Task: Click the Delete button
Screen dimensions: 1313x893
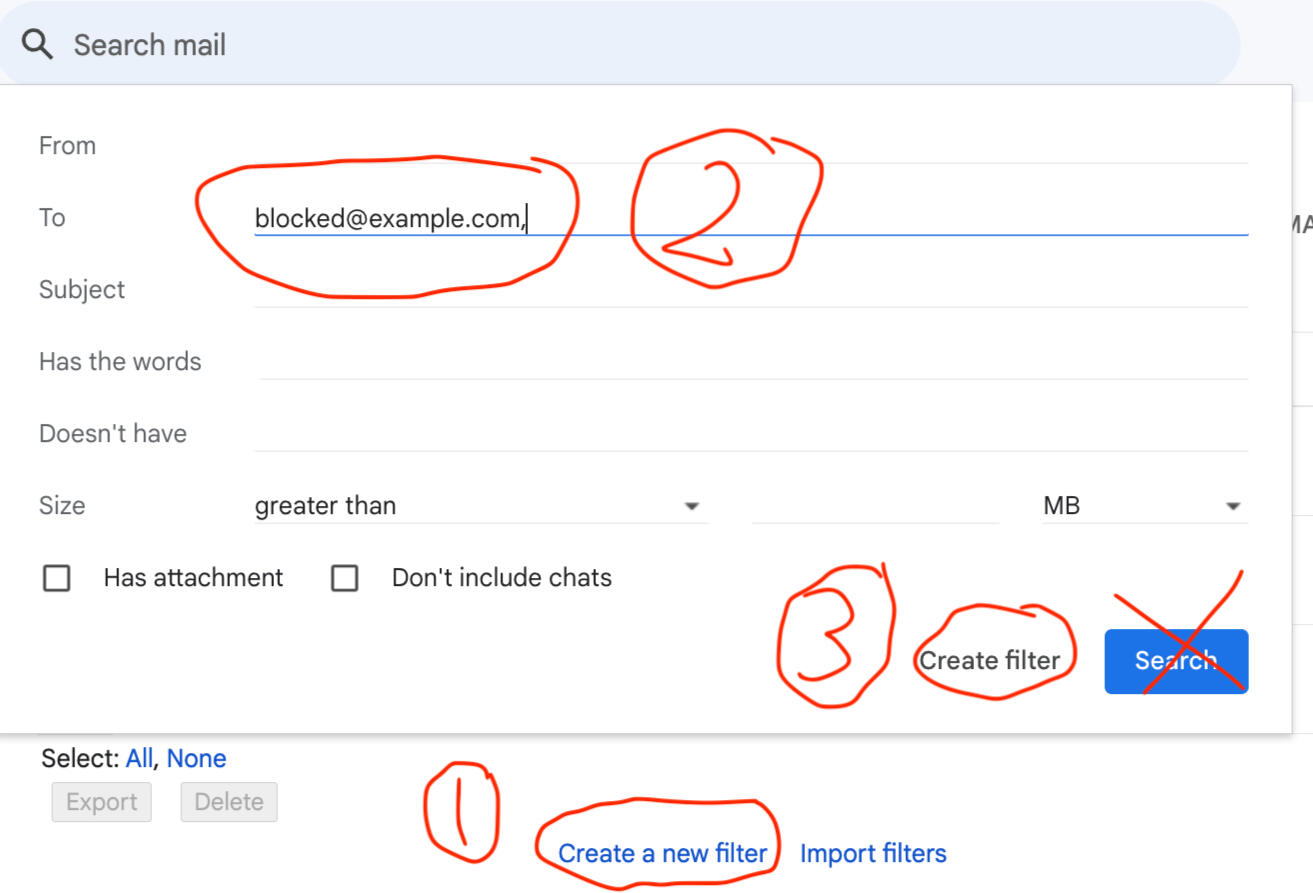Action: click(229, 802)
